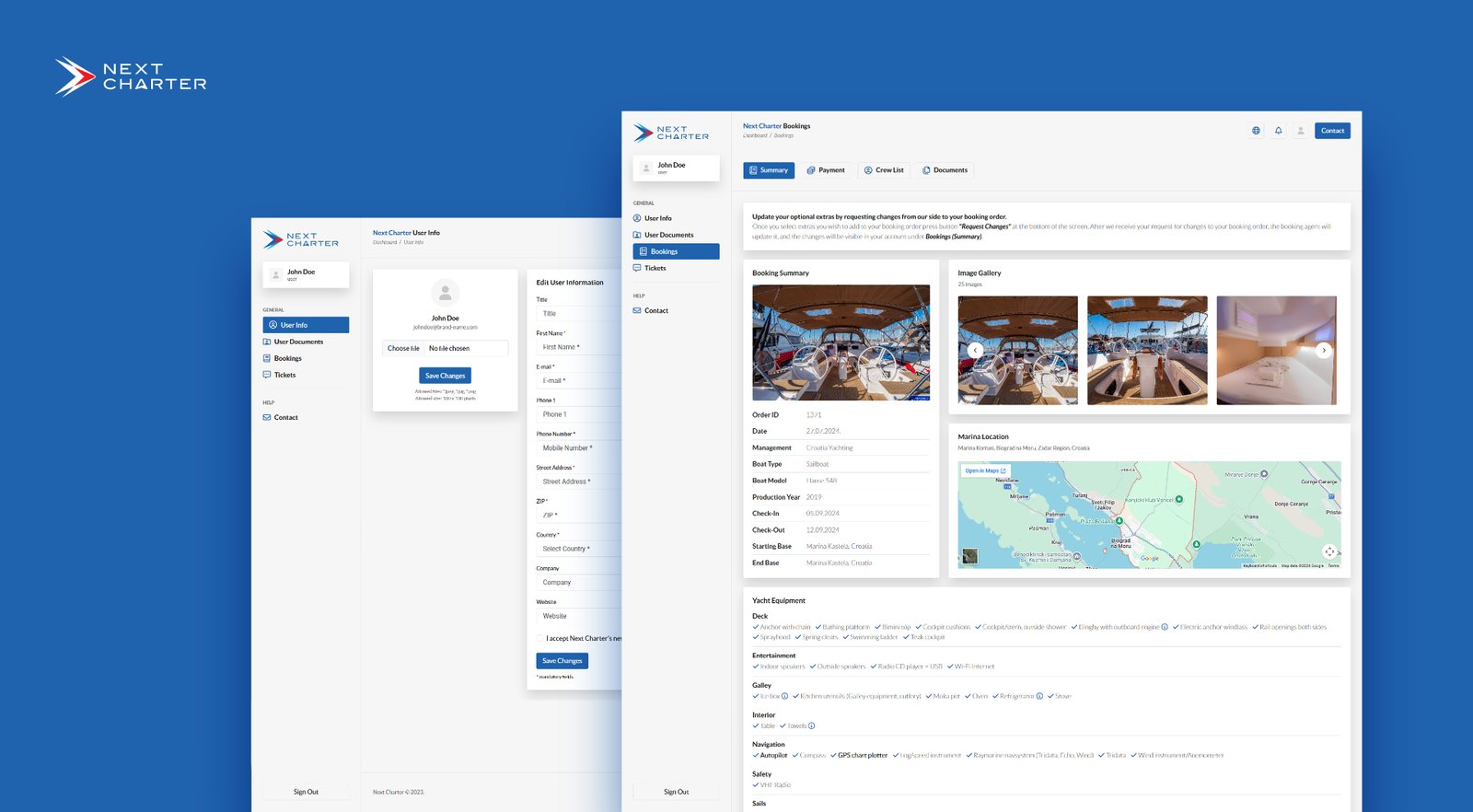The image size is (1473, 812).
Task: Click the info icon beside Dinghy with outboard engine
Action: tap(1165, 627)
